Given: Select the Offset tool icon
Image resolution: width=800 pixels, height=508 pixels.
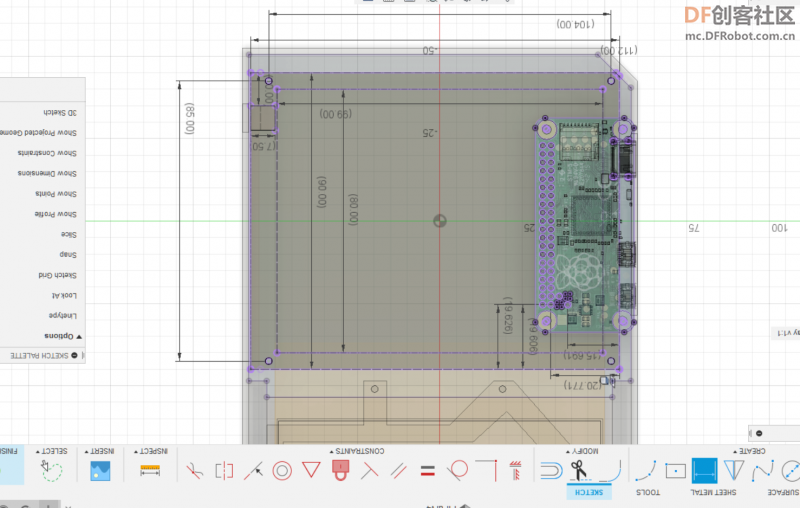Looking at the screenshot, I should [x=551, y=470].
